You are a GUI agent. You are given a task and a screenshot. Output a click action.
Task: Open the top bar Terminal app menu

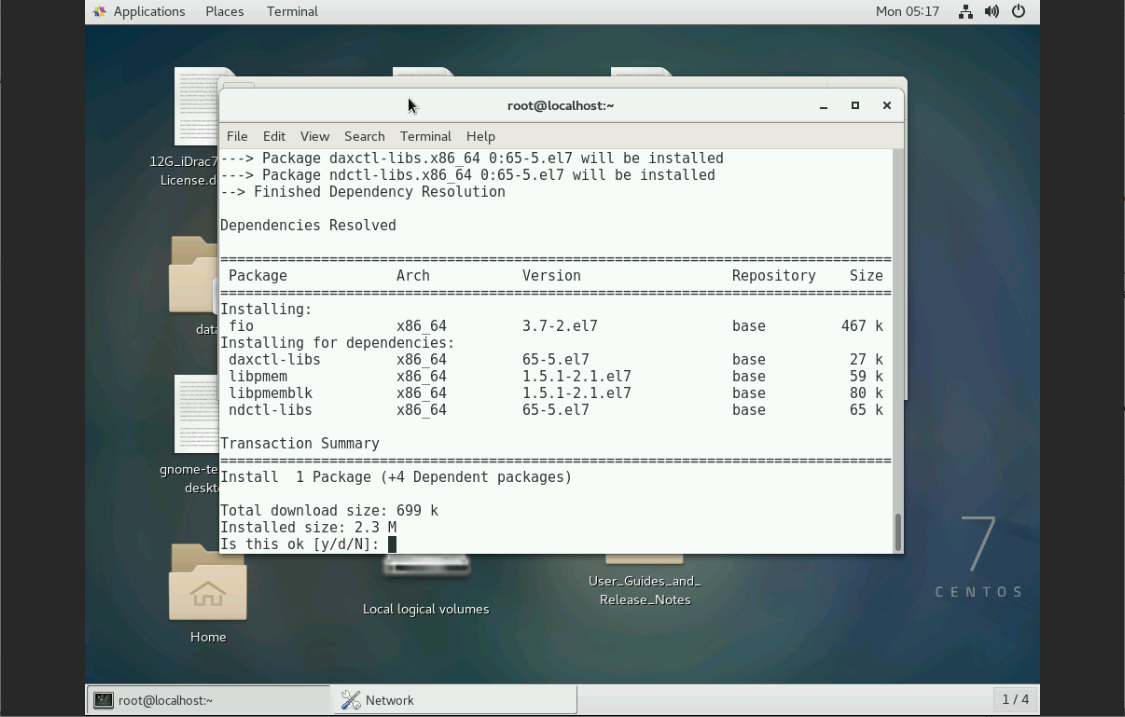(292, 11)
